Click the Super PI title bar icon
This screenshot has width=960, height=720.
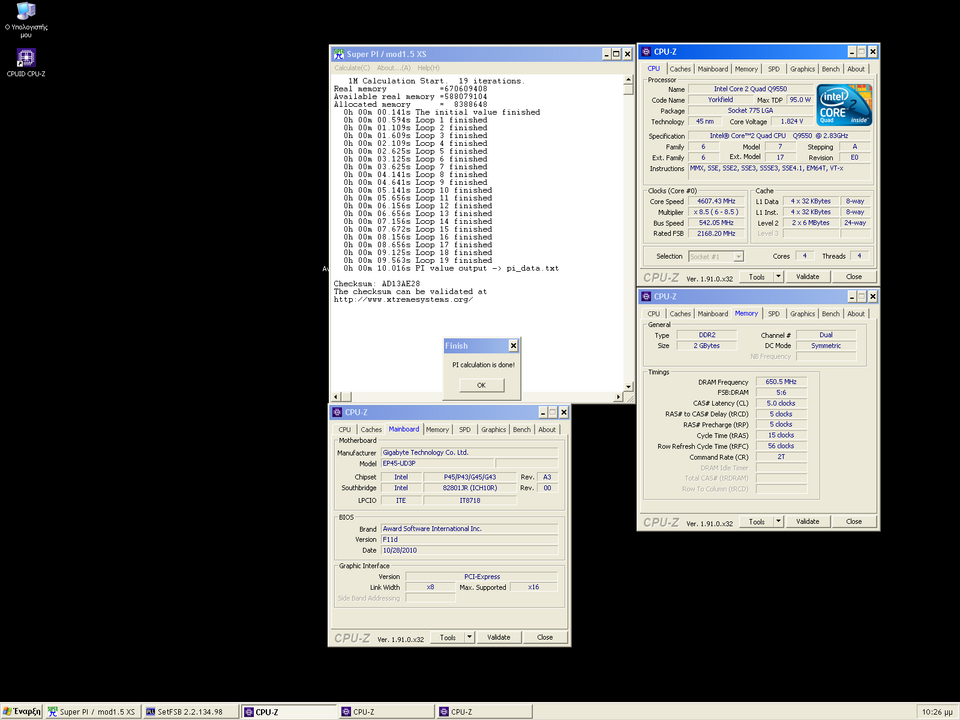[339, 54]
